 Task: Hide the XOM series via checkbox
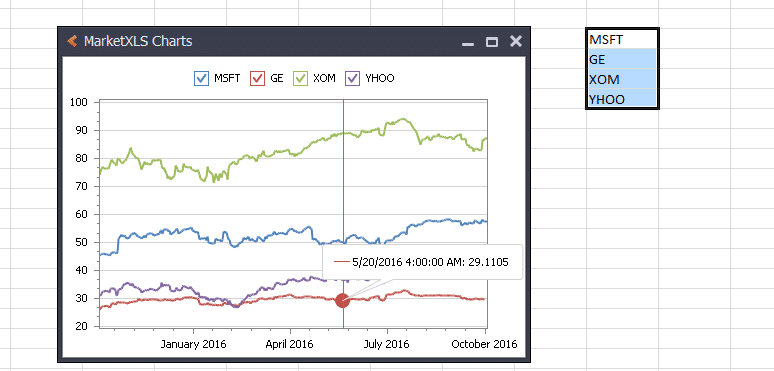[301, 78]
